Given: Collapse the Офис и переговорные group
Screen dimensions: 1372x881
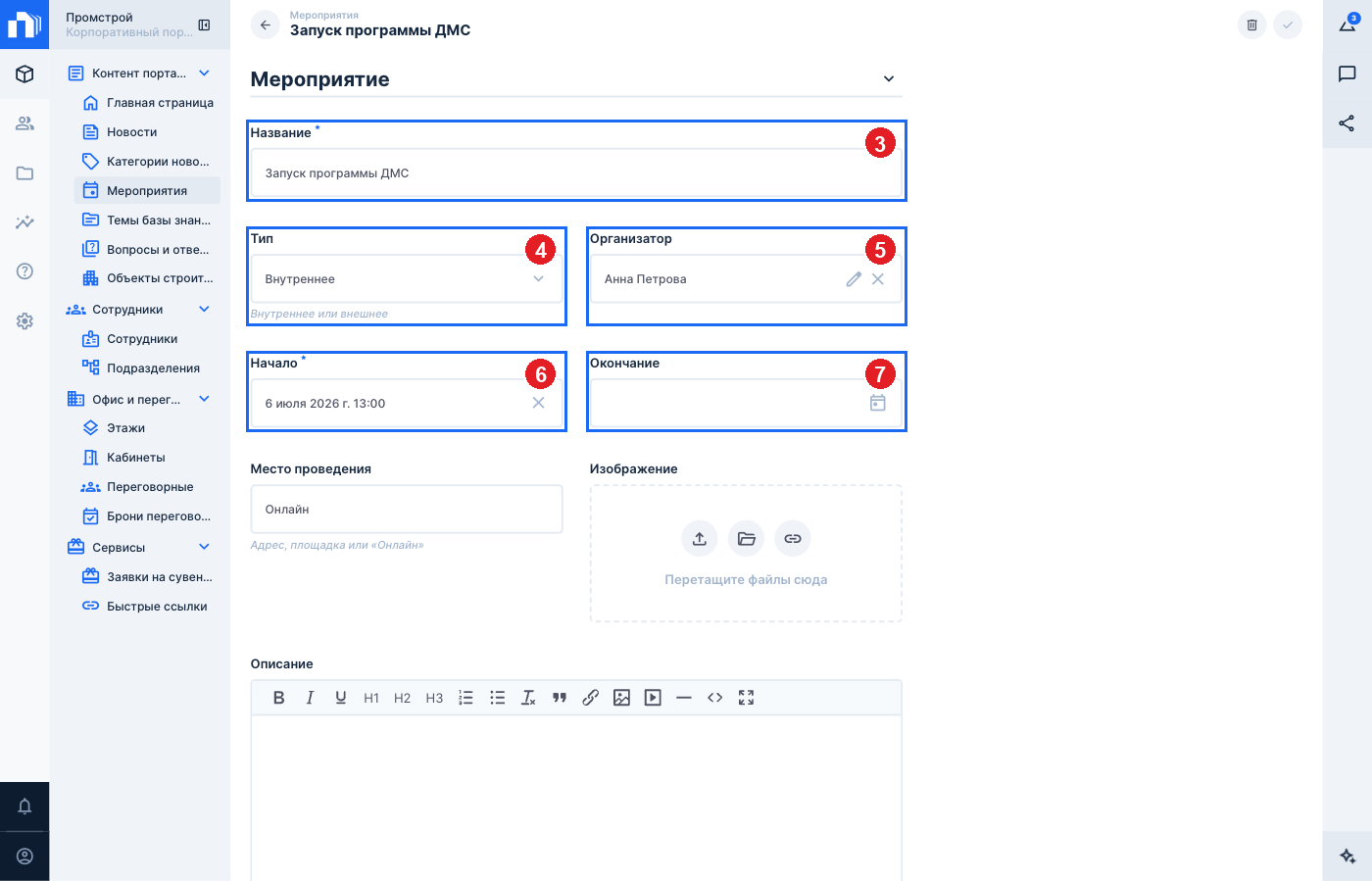Looking at the screenshot, I should (204, 399).
